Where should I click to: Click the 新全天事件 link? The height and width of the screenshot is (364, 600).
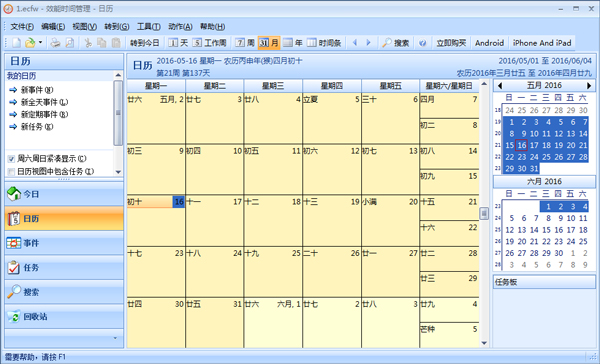(x=44, y=102)
